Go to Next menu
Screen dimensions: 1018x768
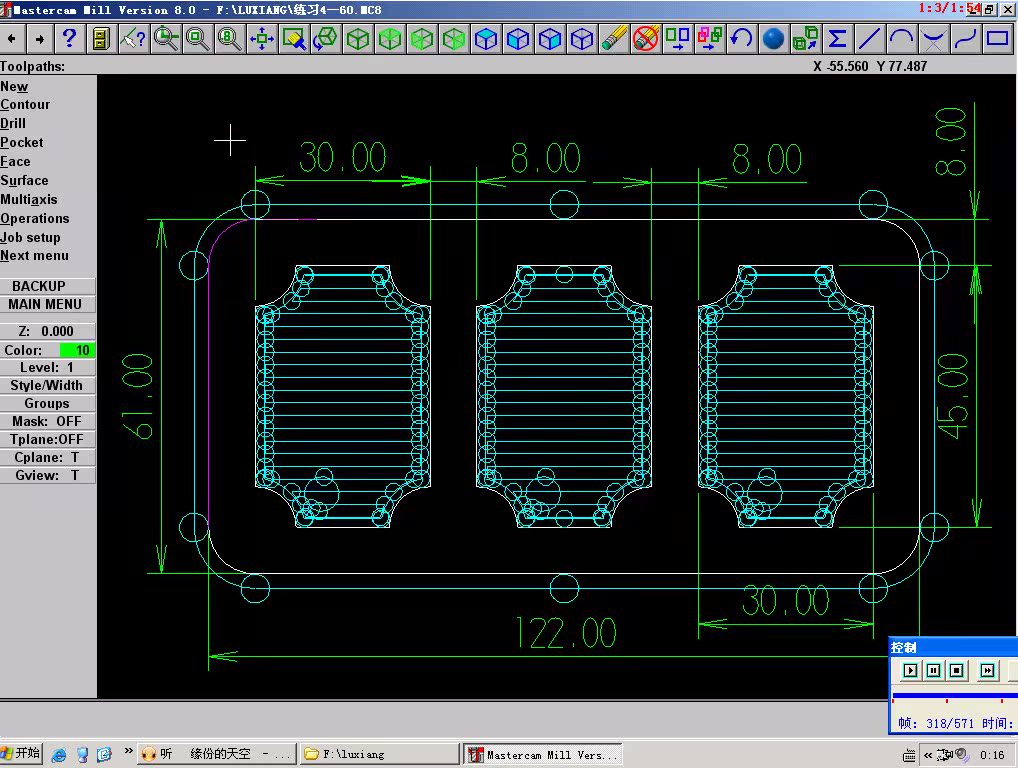[34, 255]
